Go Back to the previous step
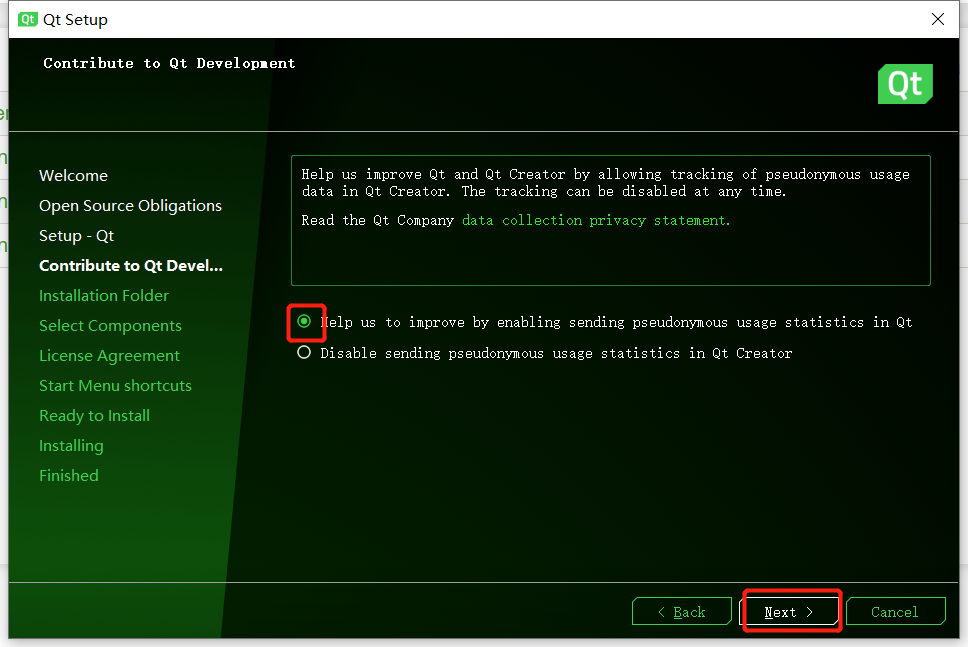Screen dimensions: 968x647 pyautogui.click(x=682, y=612)
